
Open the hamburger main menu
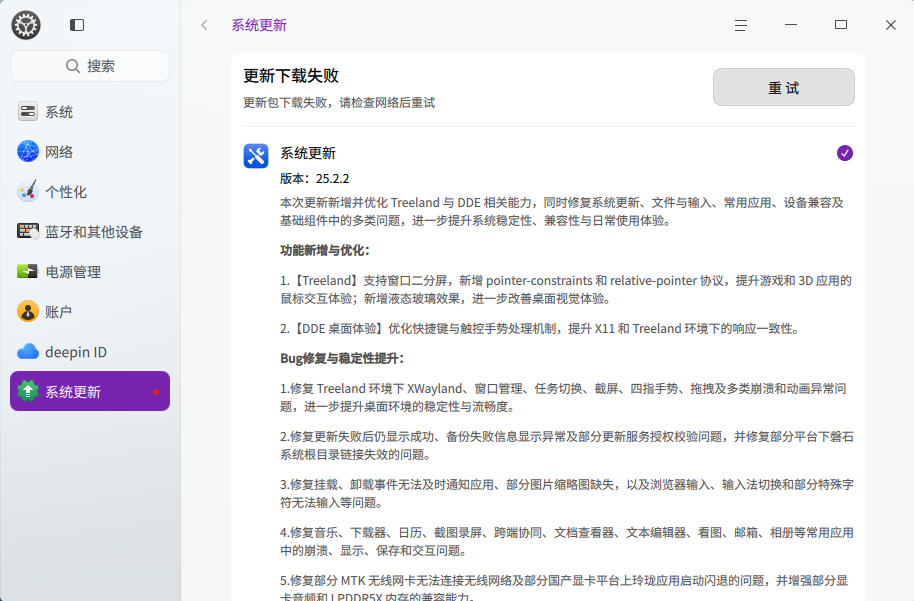(741, 25)
